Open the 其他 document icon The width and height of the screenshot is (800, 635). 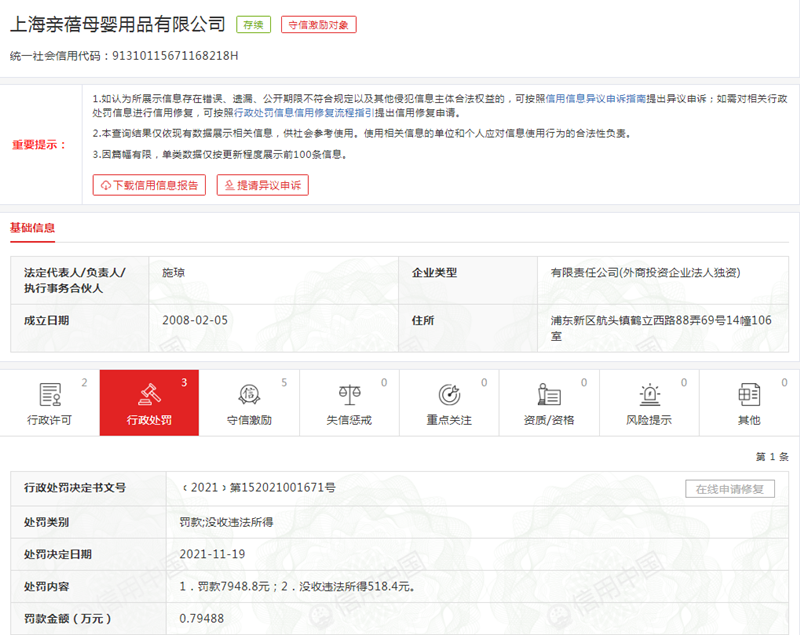point(749,394)
